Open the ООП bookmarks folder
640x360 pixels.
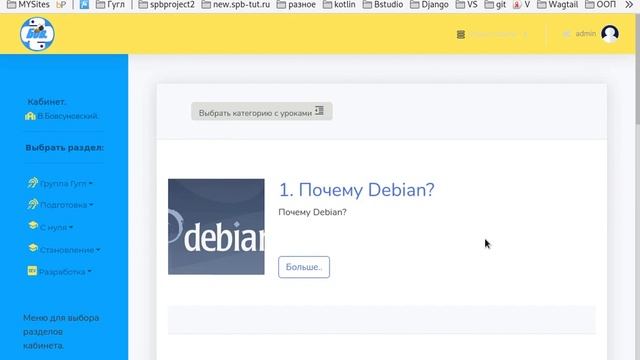pos(600,5)
